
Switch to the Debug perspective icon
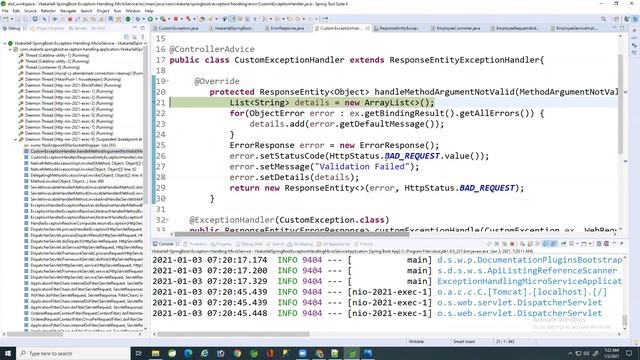coord(635,19)
